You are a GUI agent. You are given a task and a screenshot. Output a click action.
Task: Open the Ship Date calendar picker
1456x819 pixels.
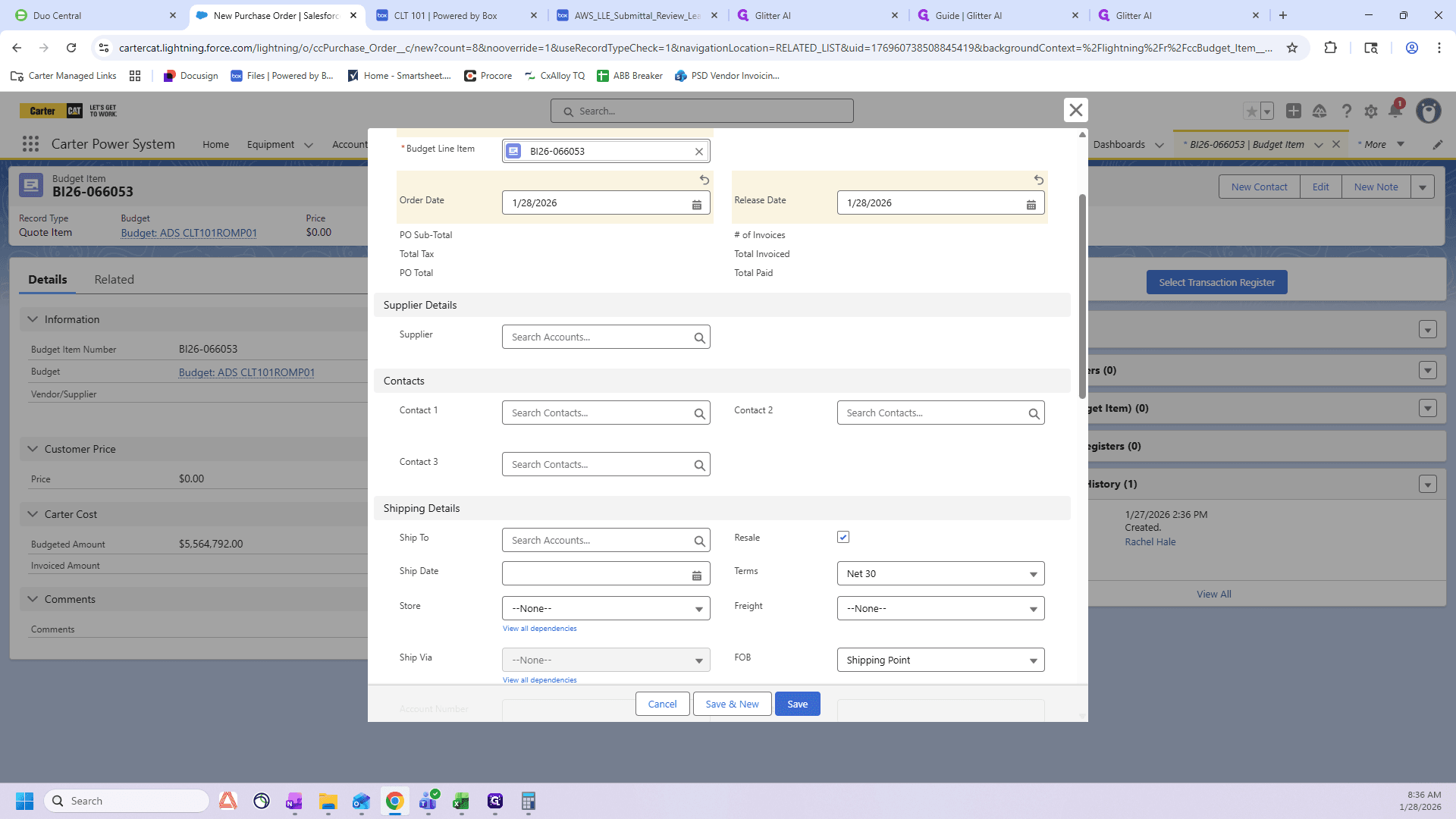click(x=697, y=575)
